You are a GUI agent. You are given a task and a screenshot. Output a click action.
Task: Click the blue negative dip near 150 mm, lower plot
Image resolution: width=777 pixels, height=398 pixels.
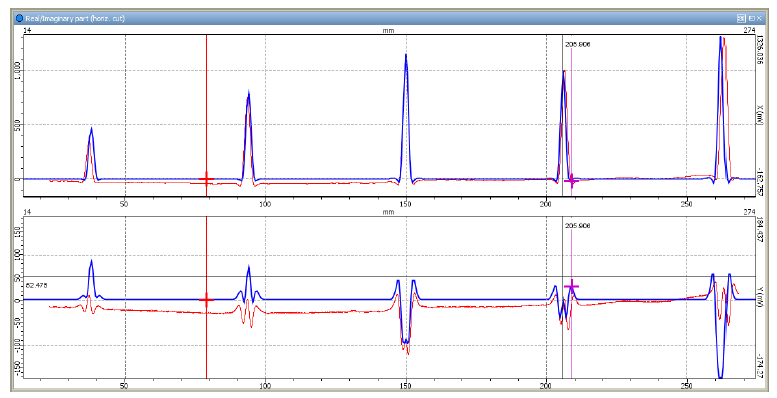point(406,341)
